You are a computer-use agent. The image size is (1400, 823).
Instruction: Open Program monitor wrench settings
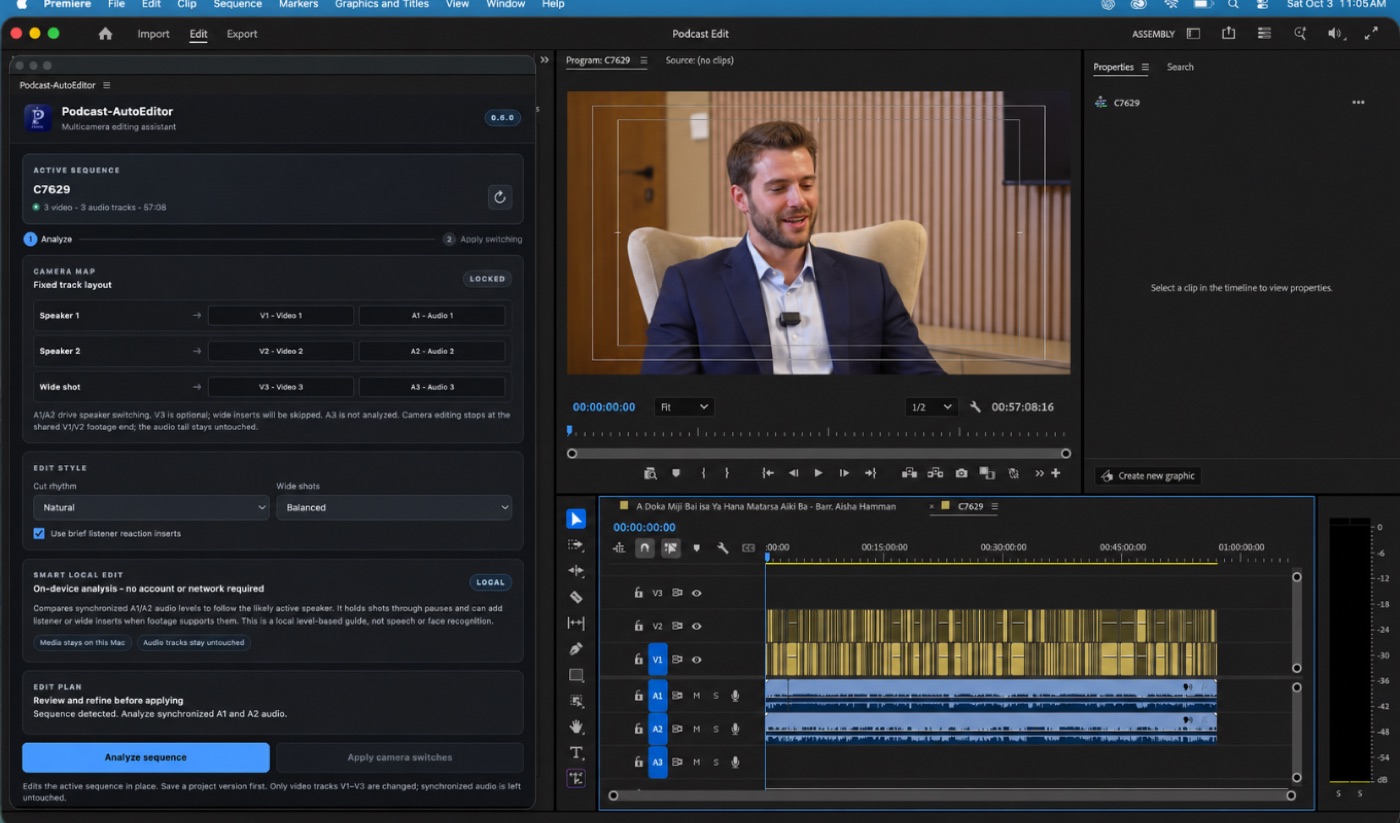pos(976,407)
